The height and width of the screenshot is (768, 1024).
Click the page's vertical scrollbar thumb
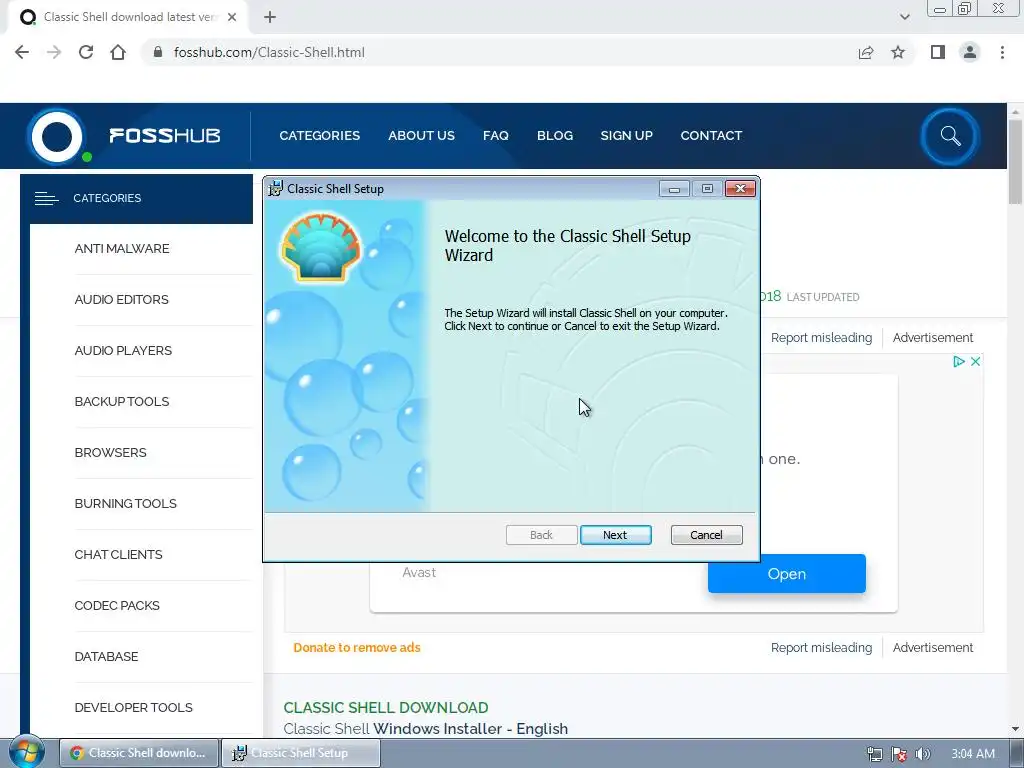coord(1015,161)
